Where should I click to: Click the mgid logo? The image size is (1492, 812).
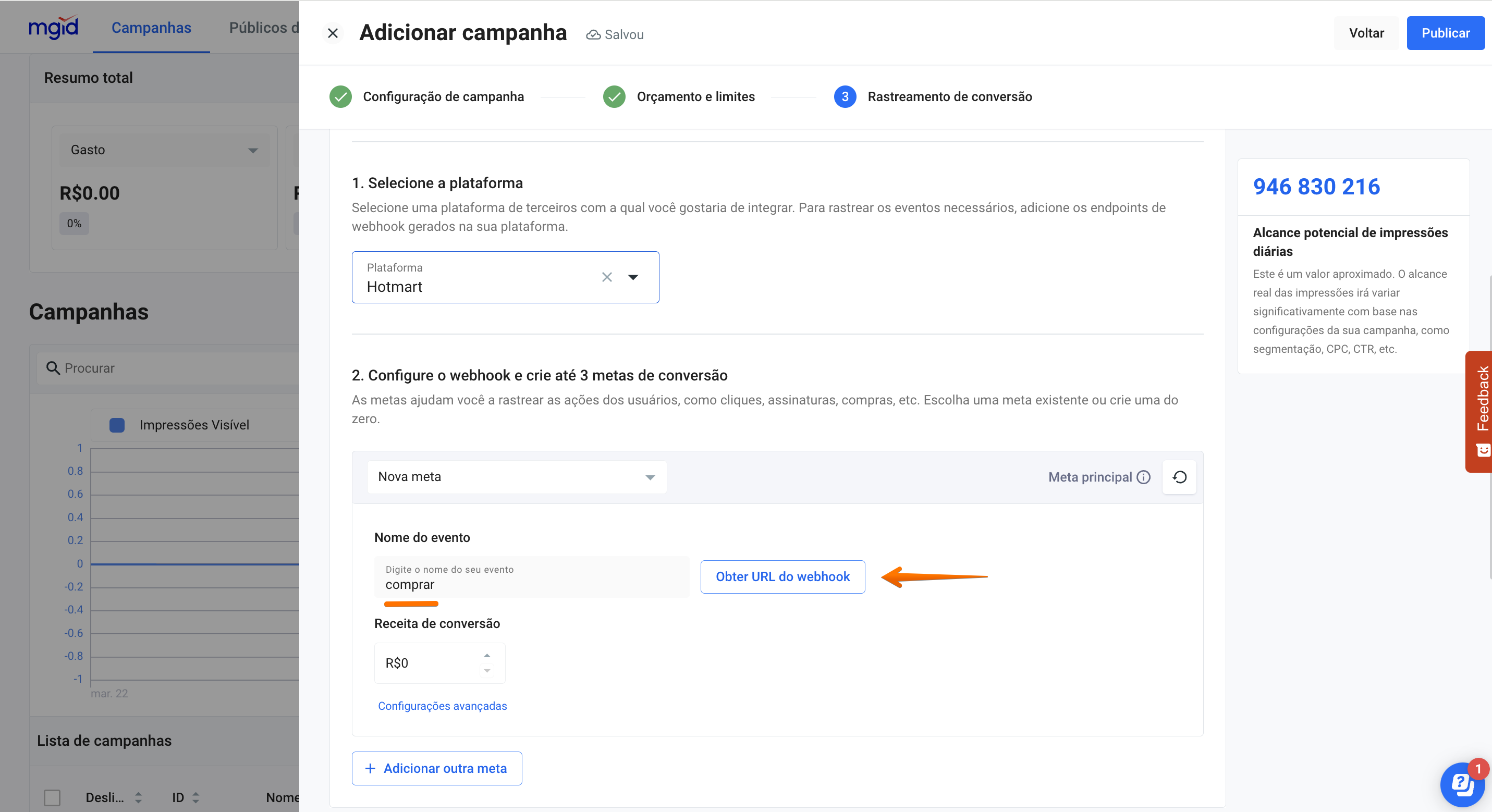[53, 27]
